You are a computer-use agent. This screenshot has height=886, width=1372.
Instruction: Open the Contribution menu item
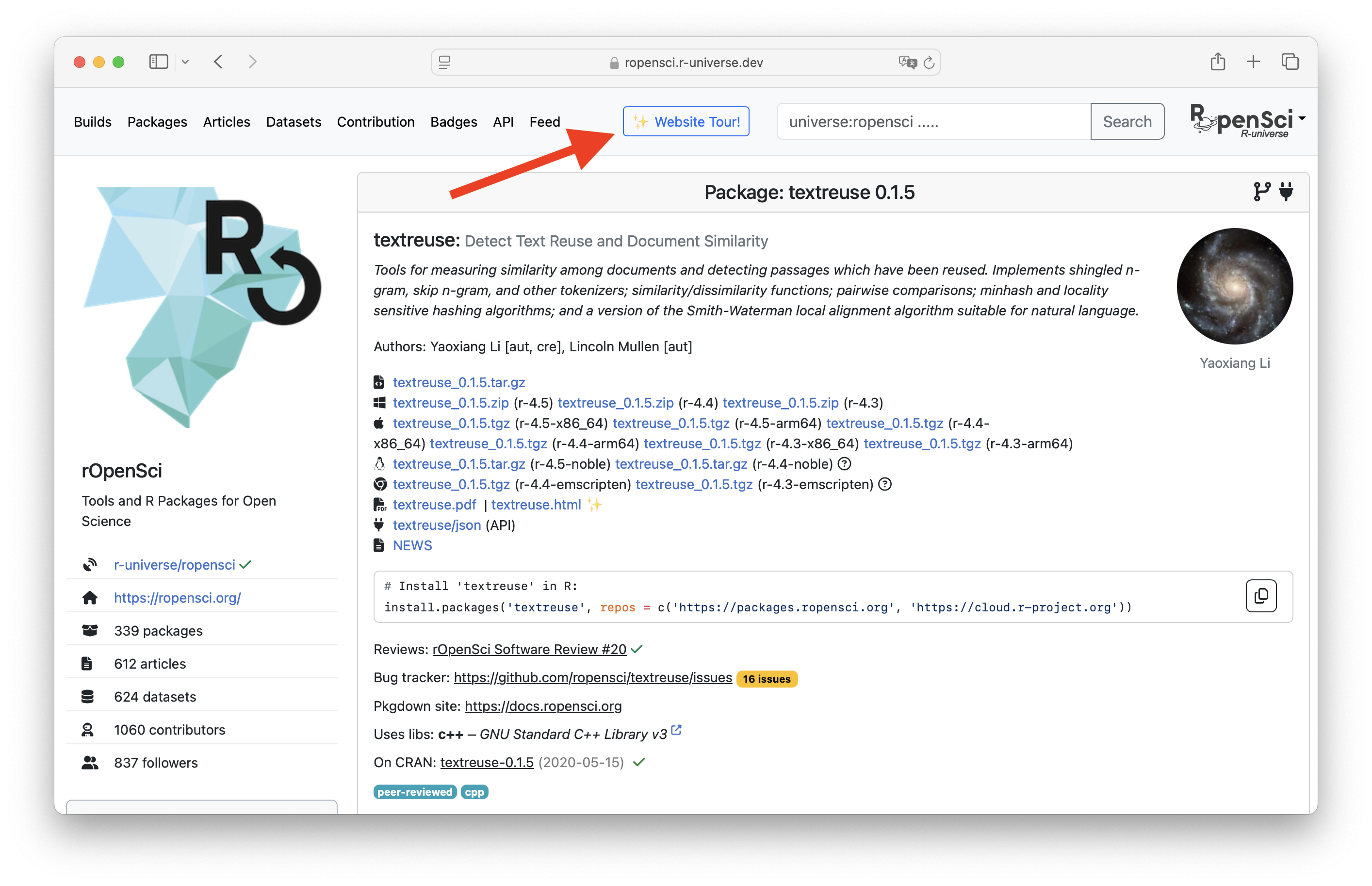point(376,122)
